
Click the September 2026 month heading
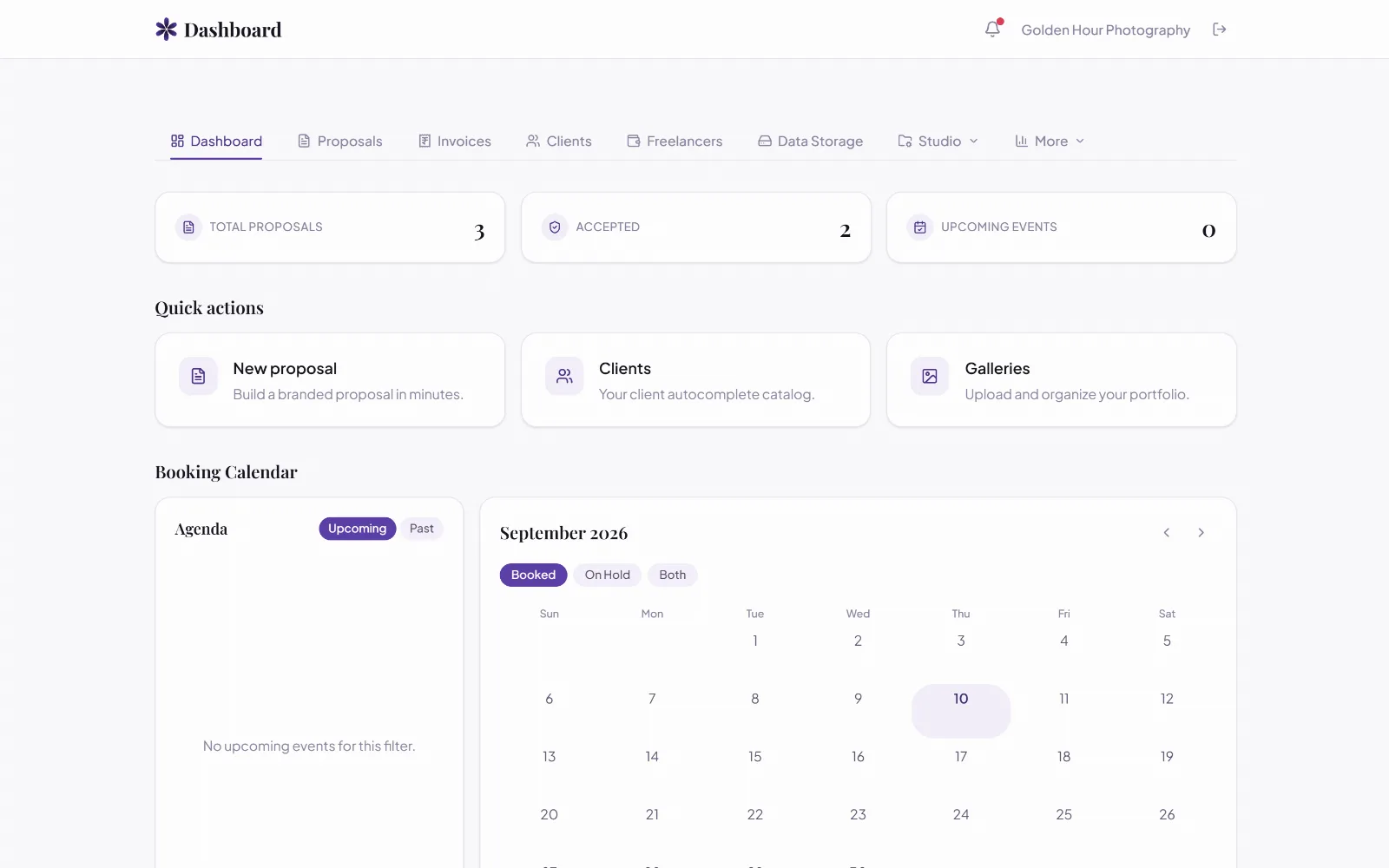point(563,533)
